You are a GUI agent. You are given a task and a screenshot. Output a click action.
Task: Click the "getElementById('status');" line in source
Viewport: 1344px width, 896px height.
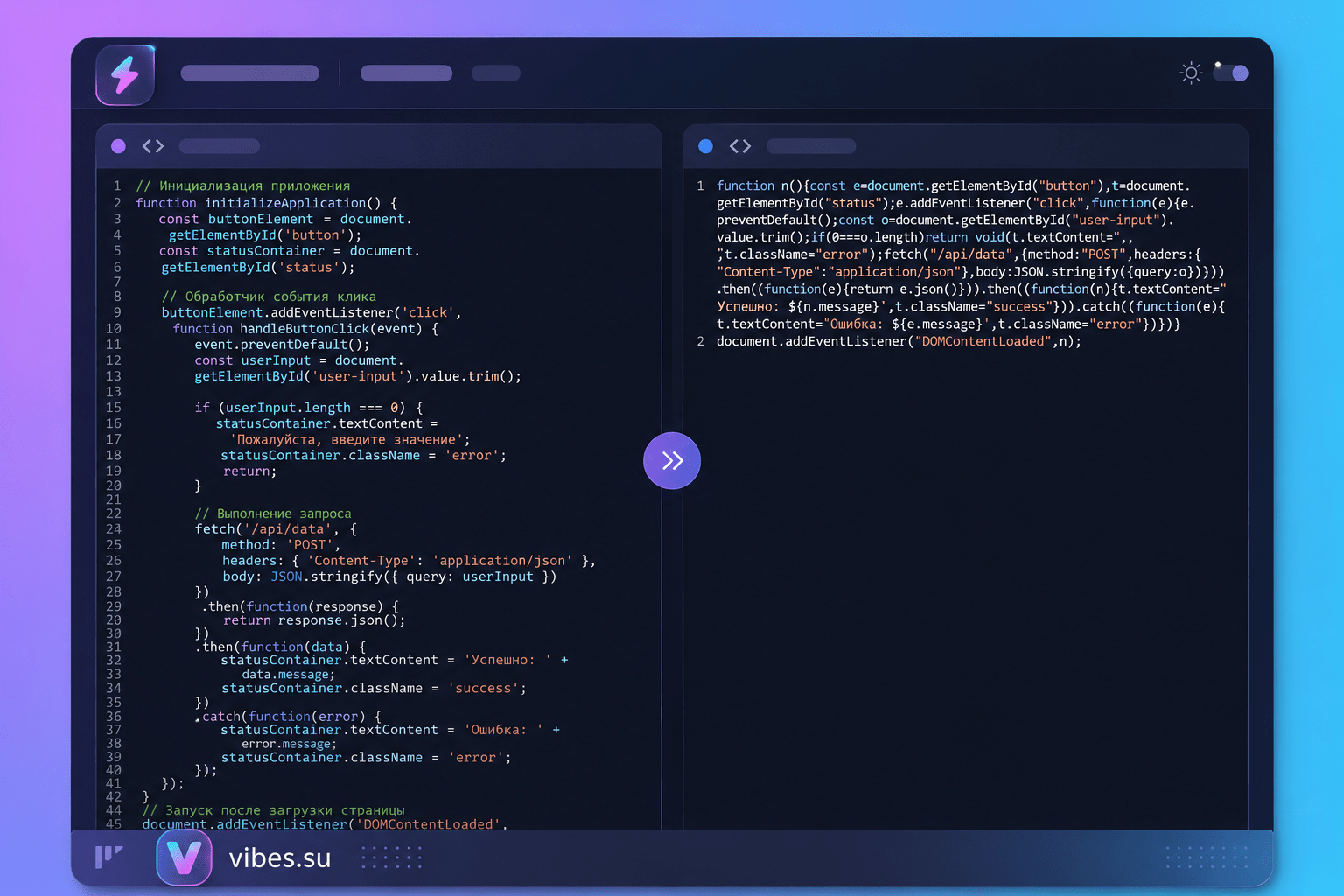258,268
